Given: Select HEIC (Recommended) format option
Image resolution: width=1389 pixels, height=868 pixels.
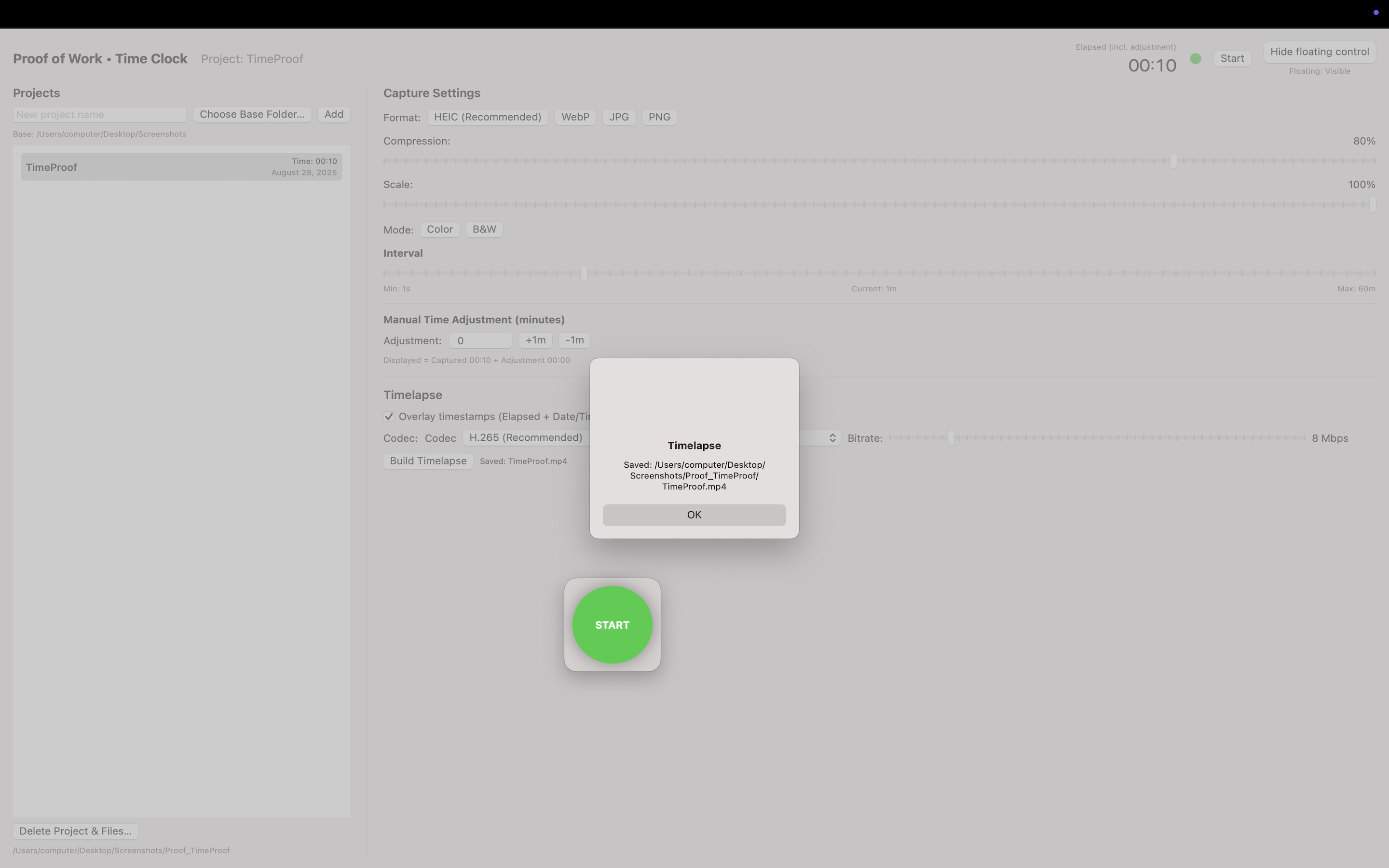Looking at the screenshot, I should click(487, 117).
